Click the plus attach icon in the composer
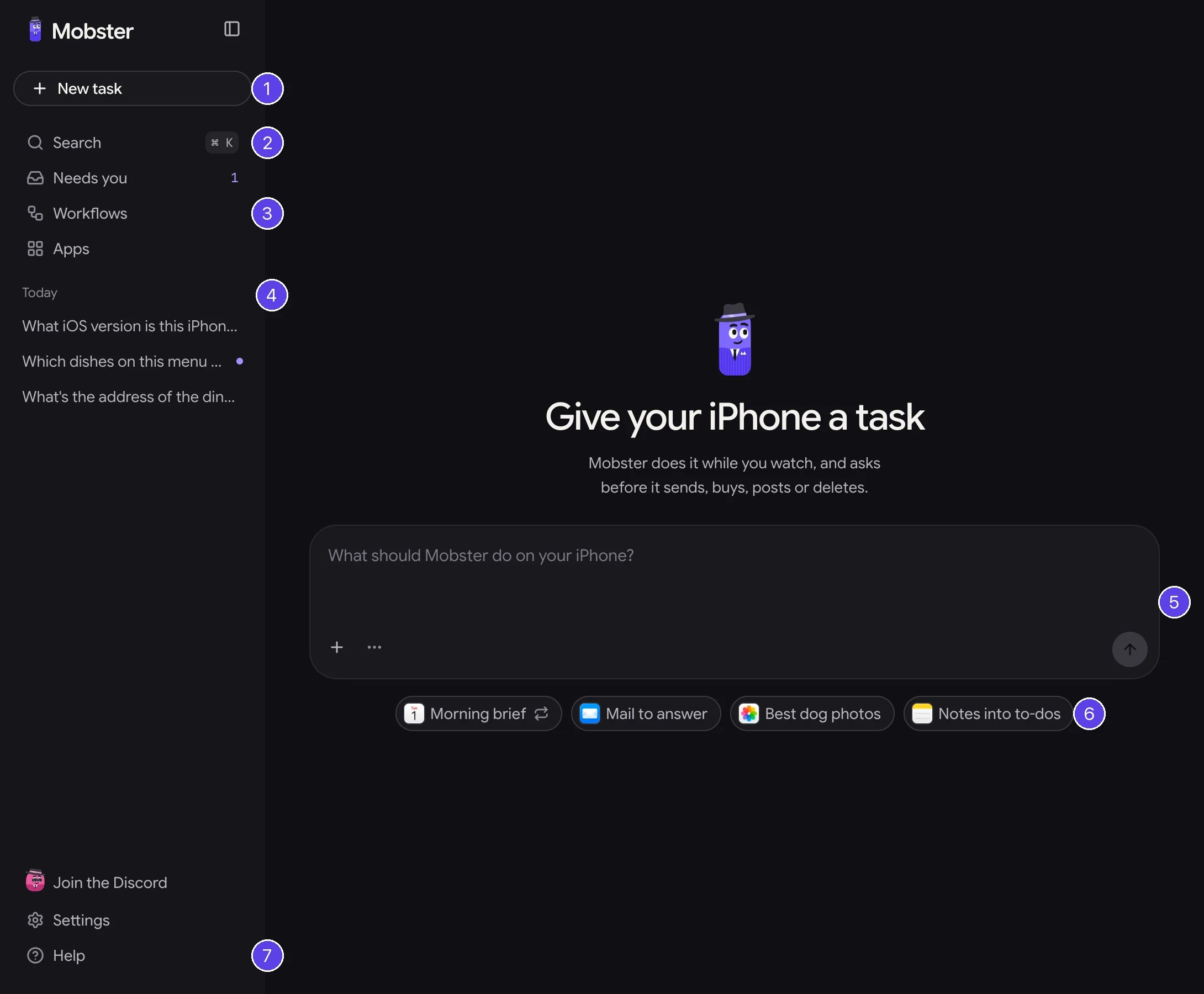This screenshot has width=1204, height=994. pyautogui.click(x=337, y=647)
